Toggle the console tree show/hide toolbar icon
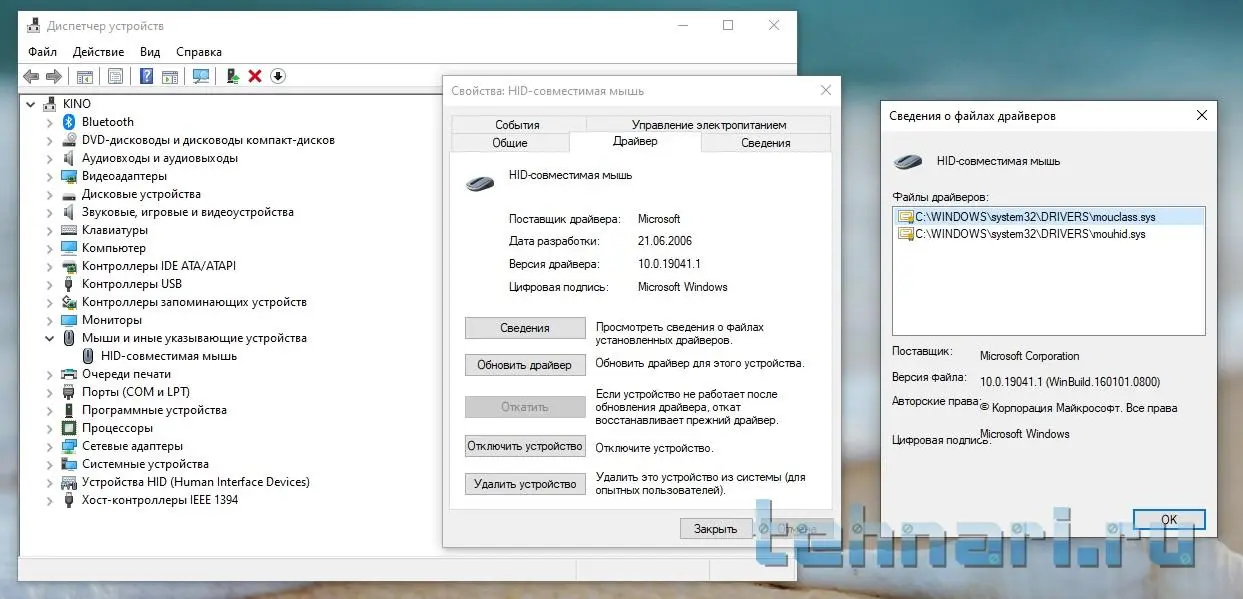 pyautogui.click(x=85, y=76)
